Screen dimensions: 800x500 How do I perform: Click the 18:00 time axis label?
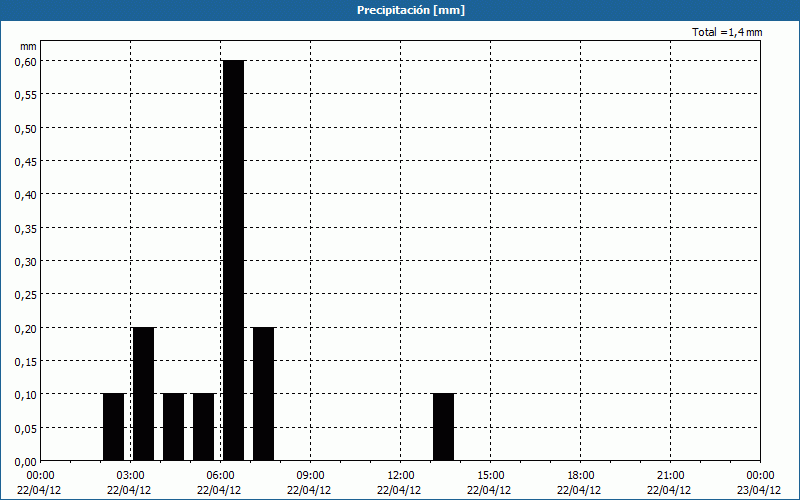tap(581, 476)
